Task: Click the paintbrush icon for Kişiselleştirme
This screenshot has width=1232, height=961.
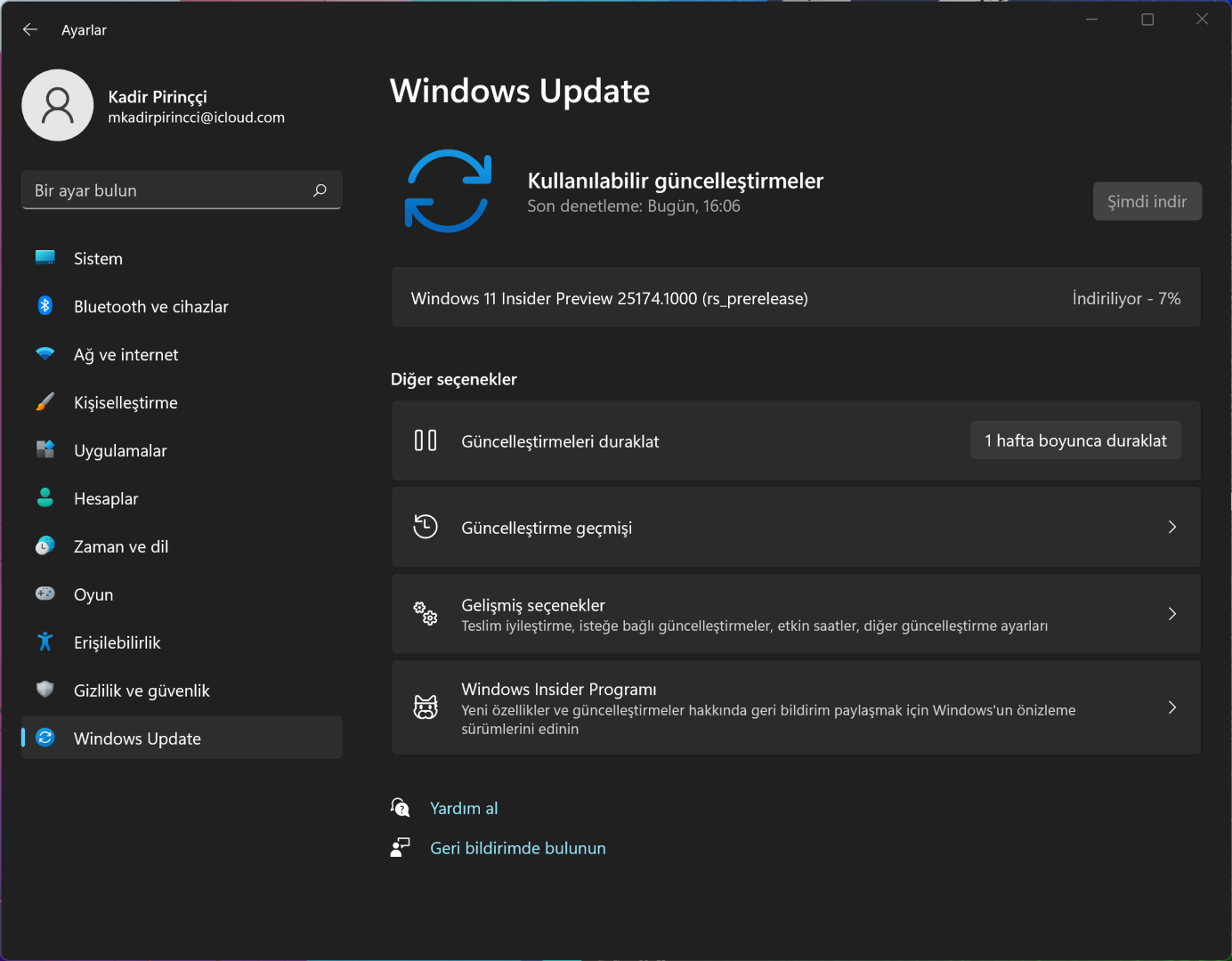Action: point(45,402)
